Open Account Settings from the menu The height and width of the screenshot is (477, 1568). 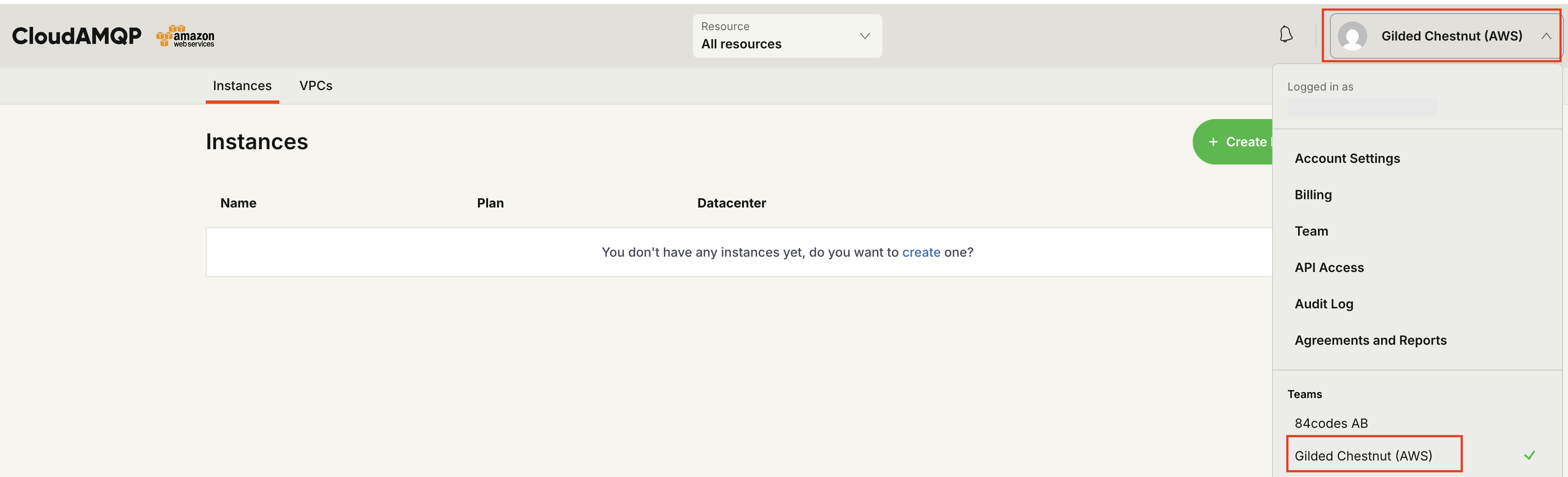click(x=1347, y=158)
